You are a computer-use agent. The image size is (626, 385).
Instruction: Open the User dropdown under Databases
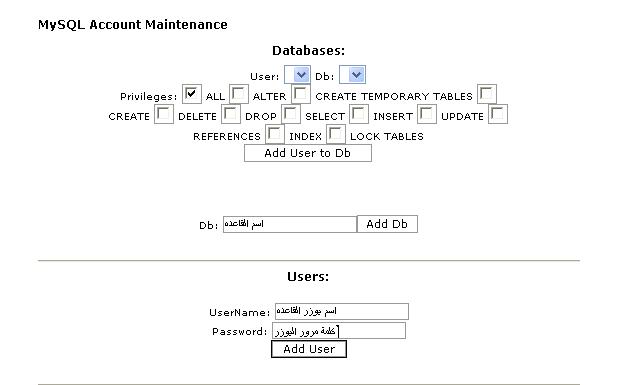pyautogui.click(x=297, y=75)
